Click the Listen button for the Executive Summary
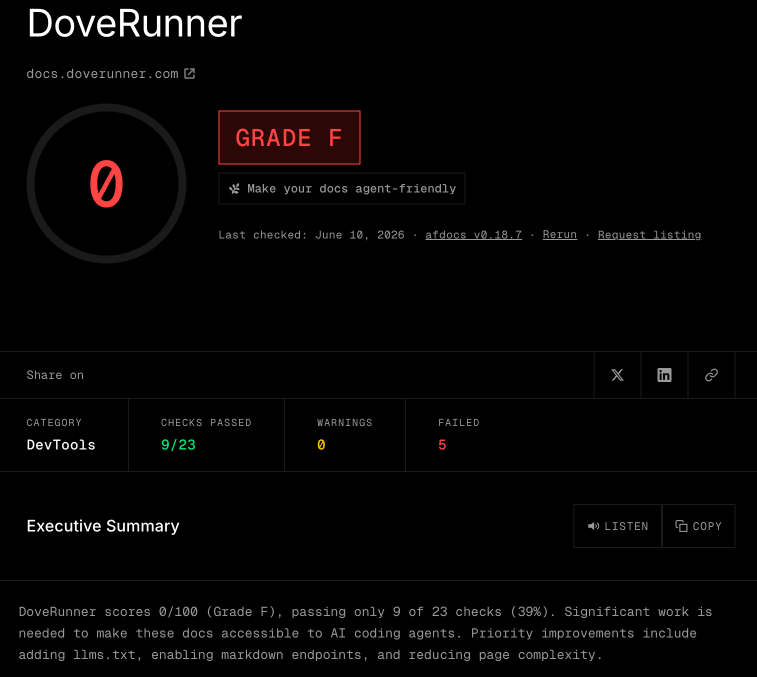Viewport: 757px width, 677px height. pos(617,526)
